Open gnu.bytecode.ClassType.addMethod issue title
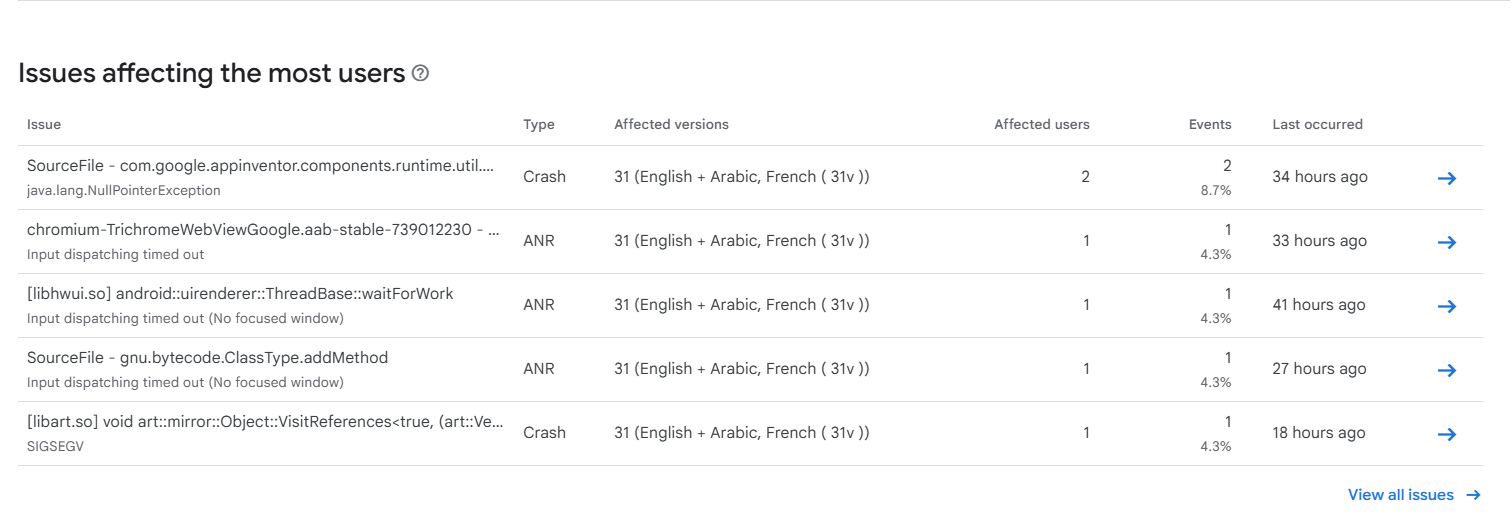 pyautogui.click(x=207, y=358)
